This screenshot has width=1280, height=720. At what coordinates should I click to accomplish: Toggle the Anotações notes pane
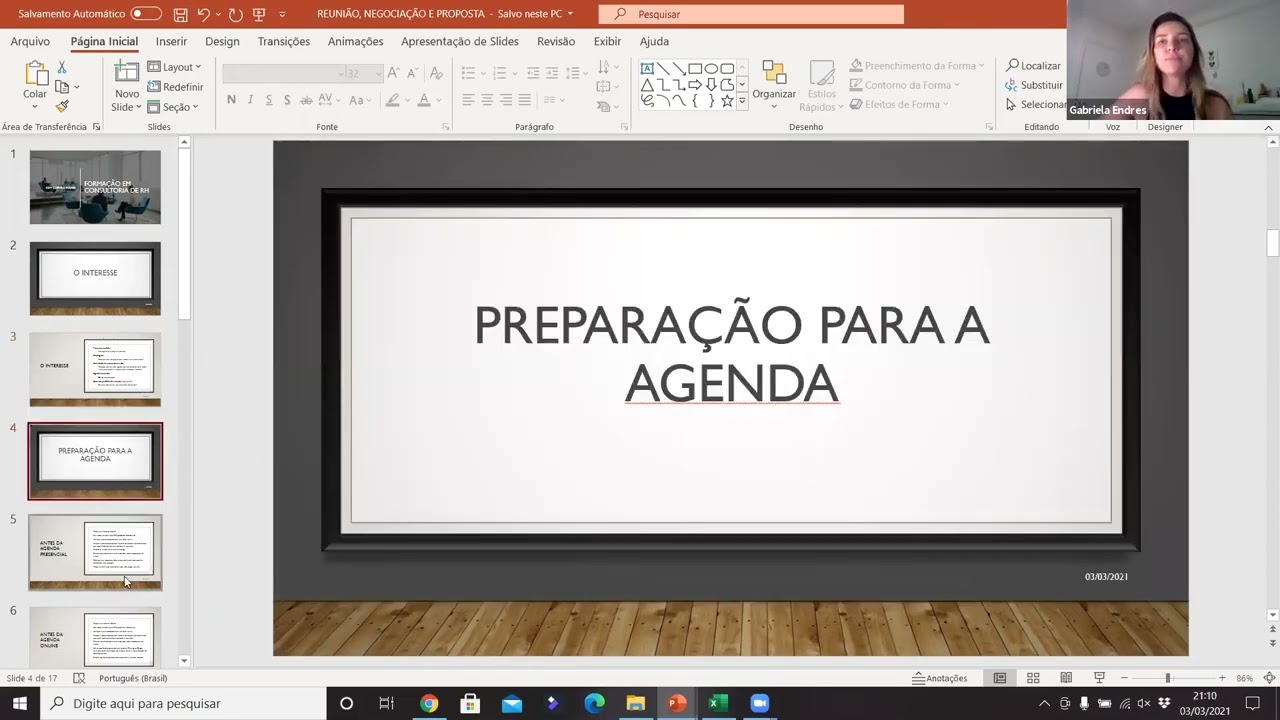click(x=940, y=678)
